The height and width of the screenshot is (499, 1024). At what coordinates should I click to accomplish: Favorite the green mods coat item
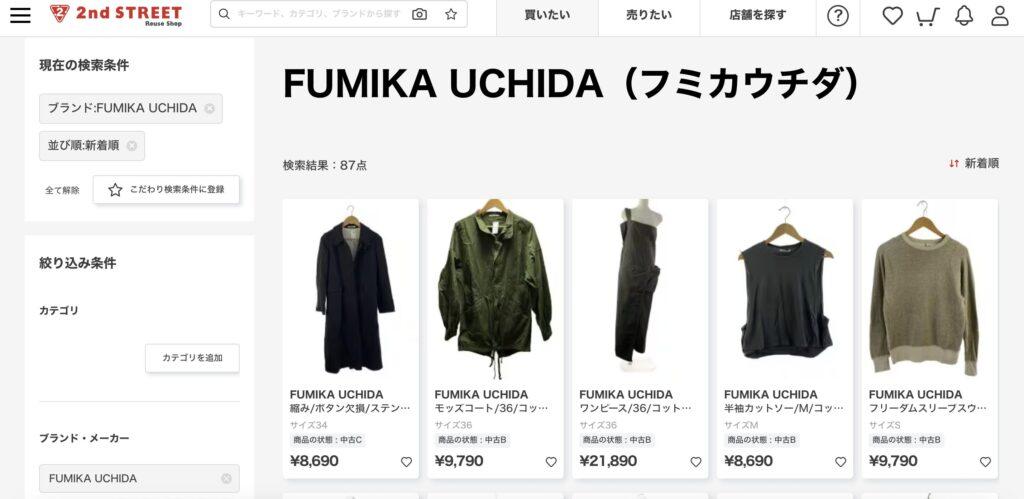(551, 462)
